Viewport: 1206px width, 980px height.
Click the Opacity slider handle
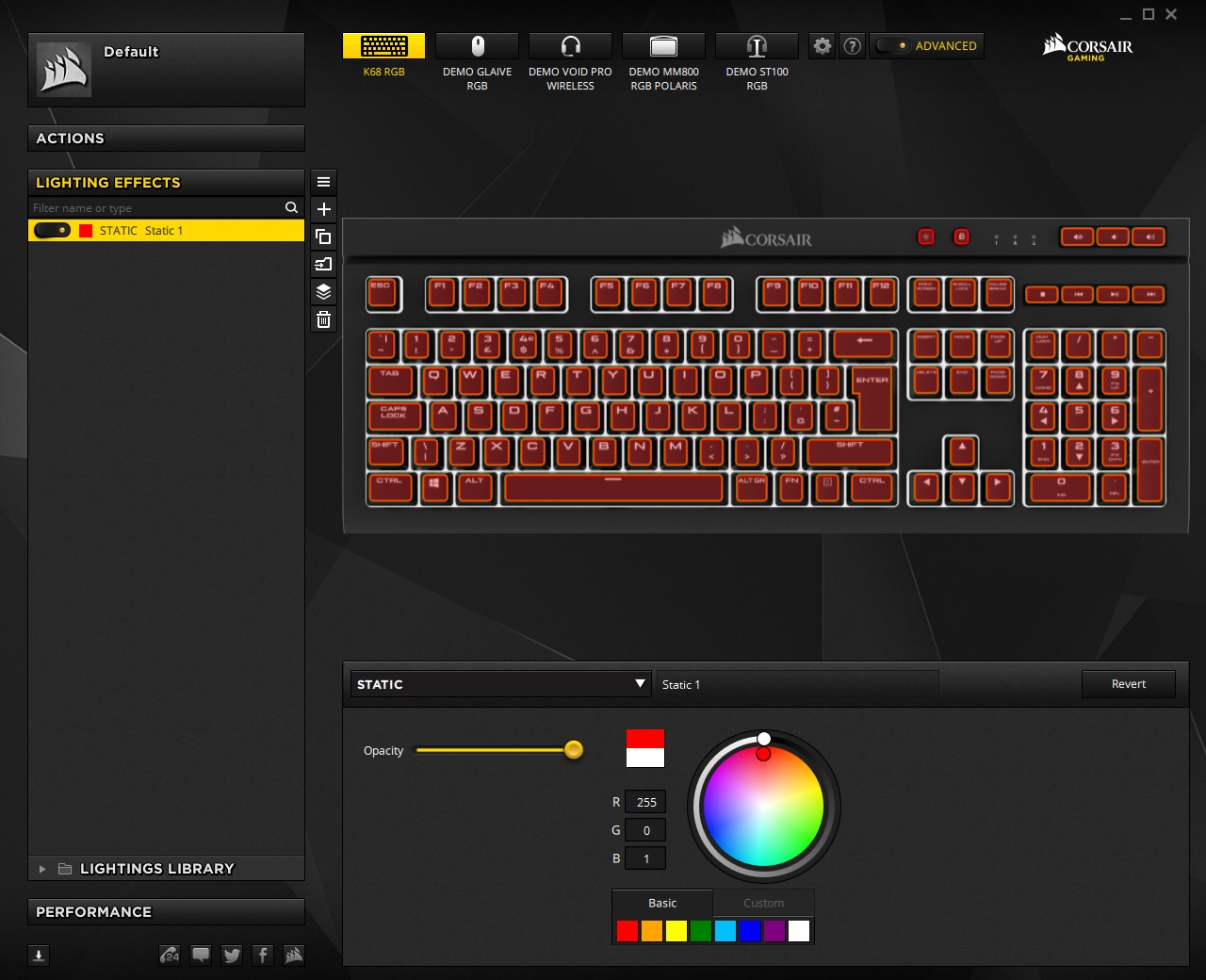574,750
